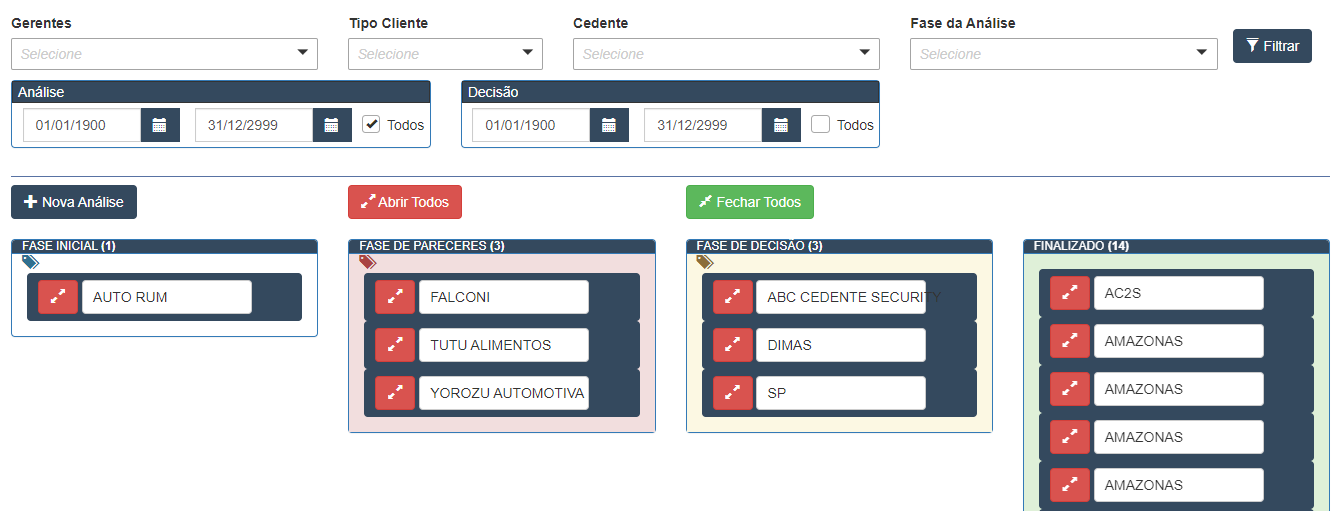Click the red tag icon in Fase de Pareceres
1338x511 pixels.
tap(367, 262)
